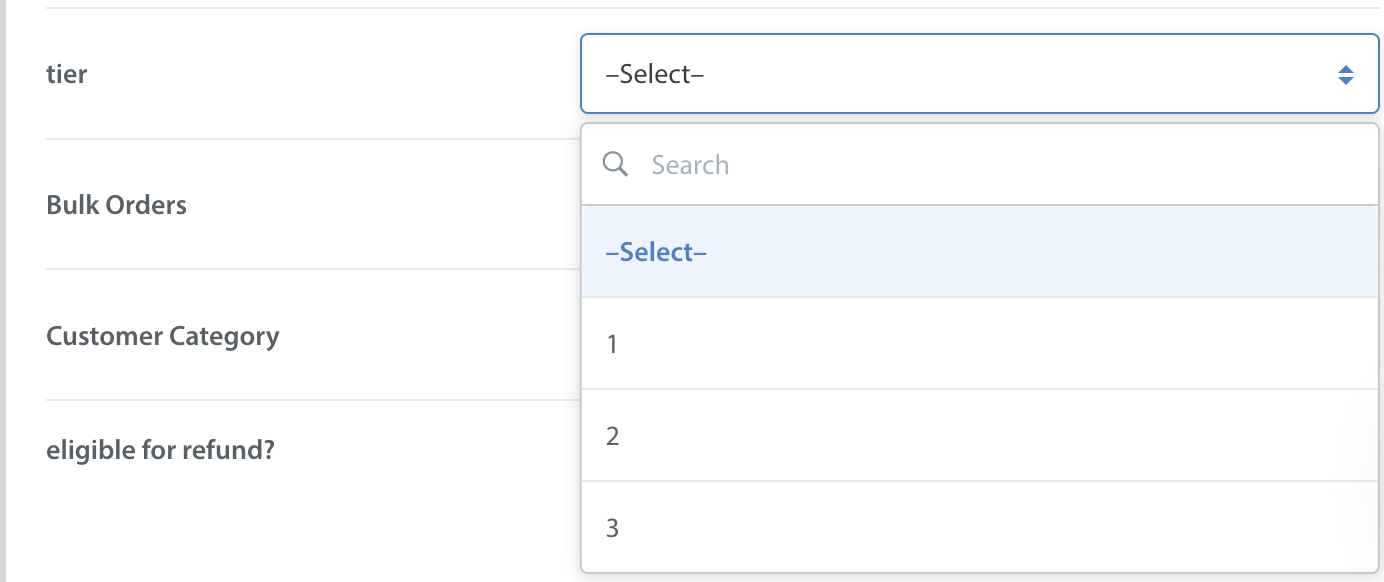The image size is (1384, 582).
Task: Click the blue –Select– text in list
Action: coord(656,252)
